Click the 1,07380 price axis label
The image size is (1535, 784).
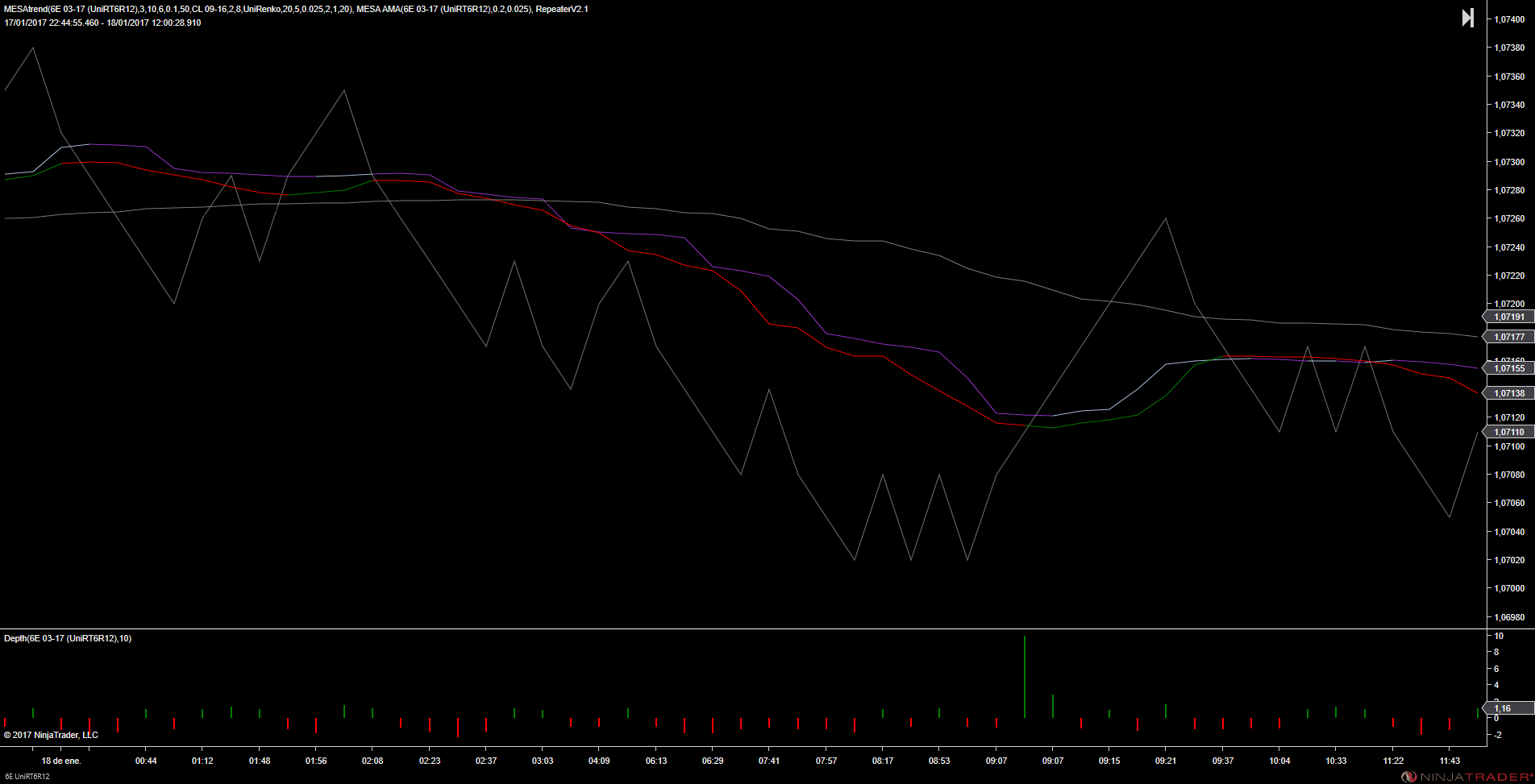tap(1509, 48)
